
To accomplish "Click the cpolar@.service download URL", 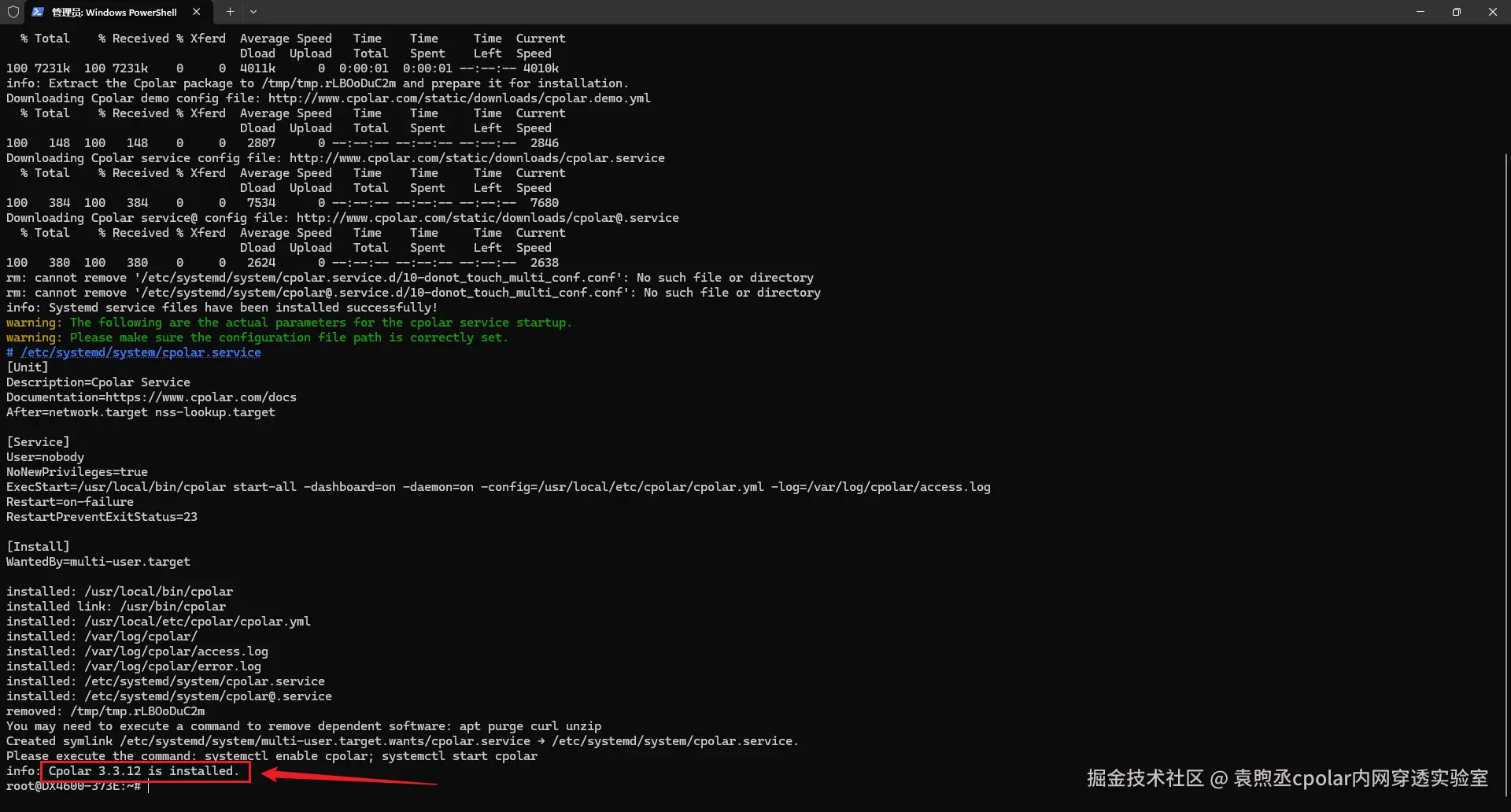I will (x=488, y=218).
